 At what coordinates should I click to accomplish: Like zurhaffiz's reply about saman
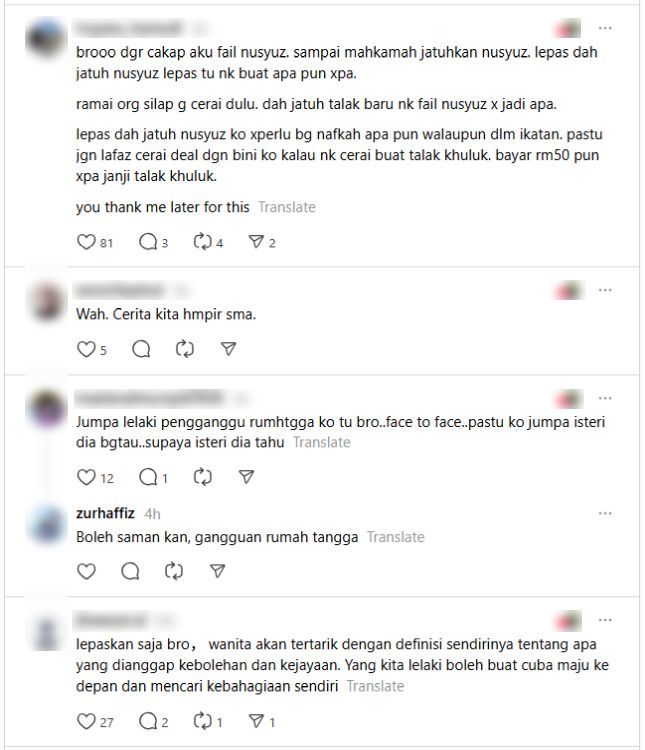[86, 571]
